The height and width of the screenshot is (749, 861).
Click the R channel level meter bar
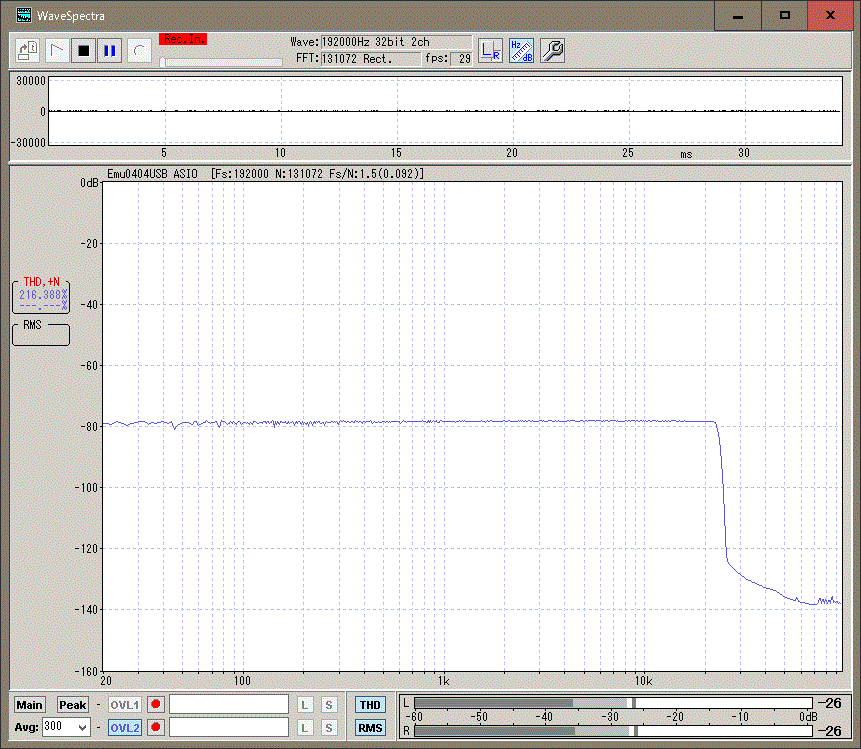(x=613, y=731)
